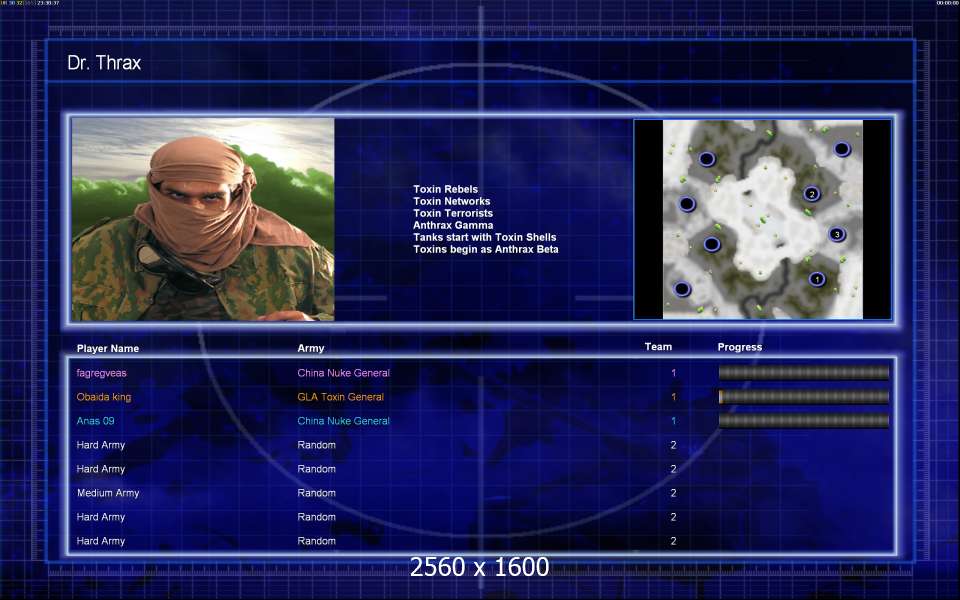The height and width of the screenshot is (600, 960).
Task: Select player Anas 09 in the list
Action: (x=96, y=421)
